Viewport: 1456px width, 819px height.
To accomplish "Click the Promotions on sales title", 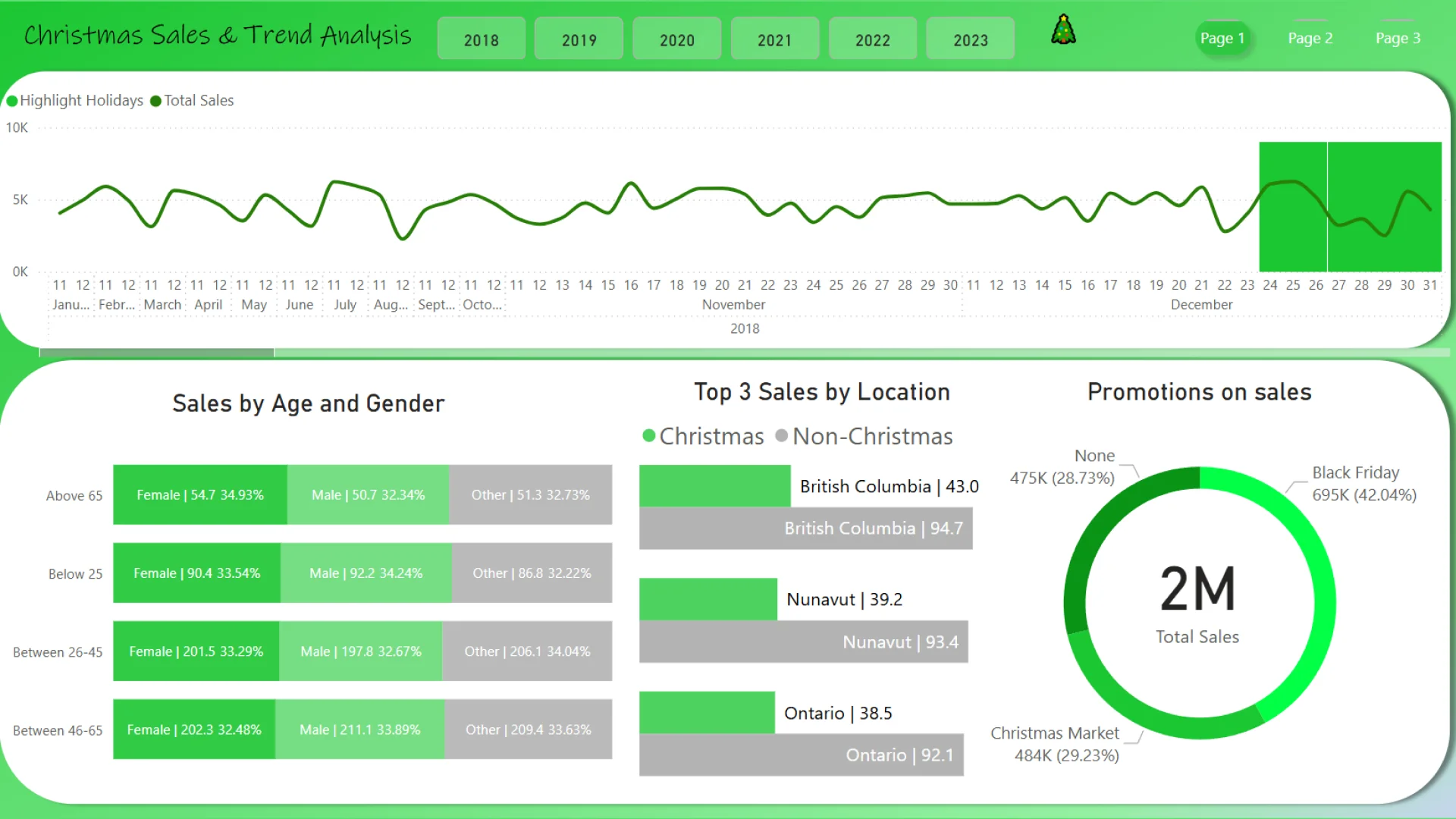I will [1200, 392].
